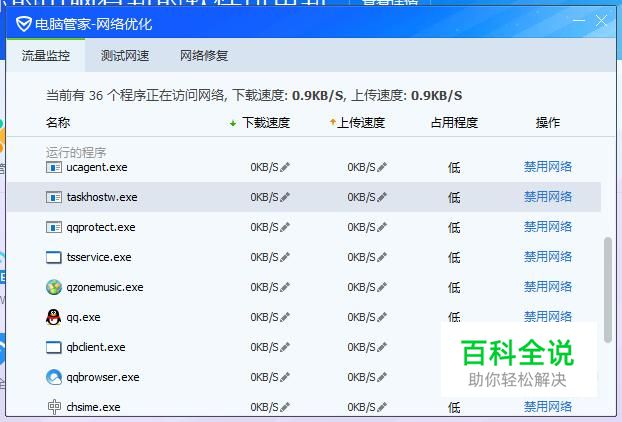
Task: Click the 占用程度 column header
Action: point(454,123)
